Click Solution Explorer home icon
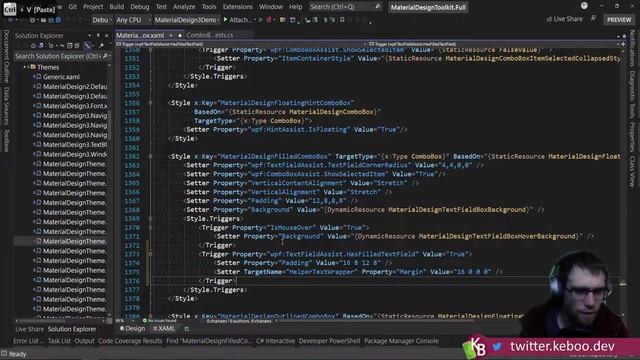 33,45
